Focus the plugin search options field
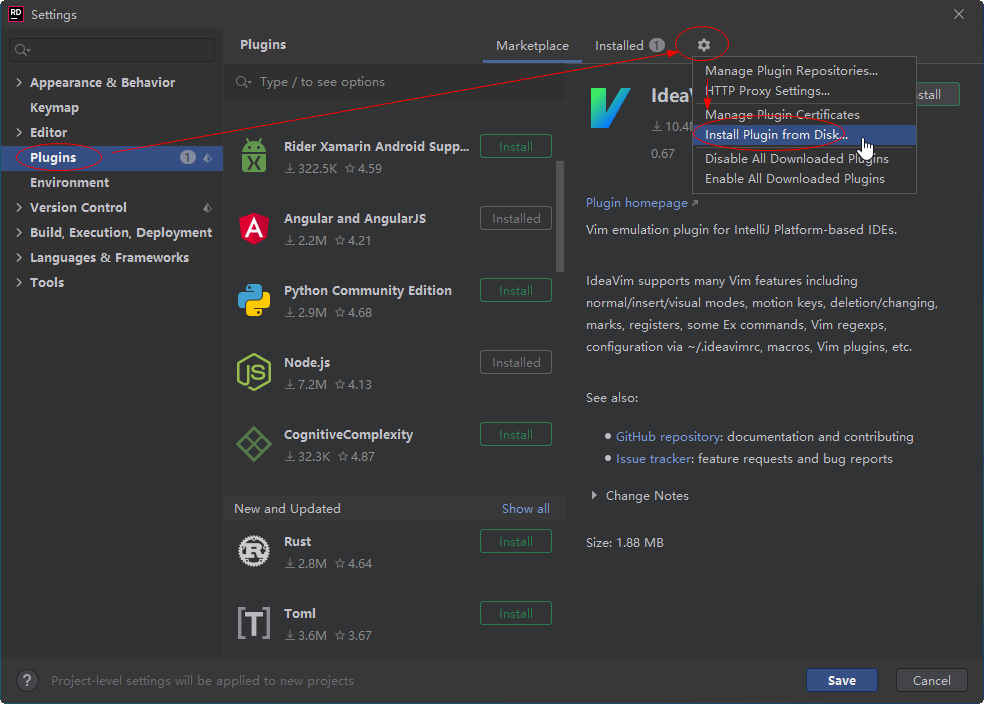The image size is (984, 704). [395, 82]
